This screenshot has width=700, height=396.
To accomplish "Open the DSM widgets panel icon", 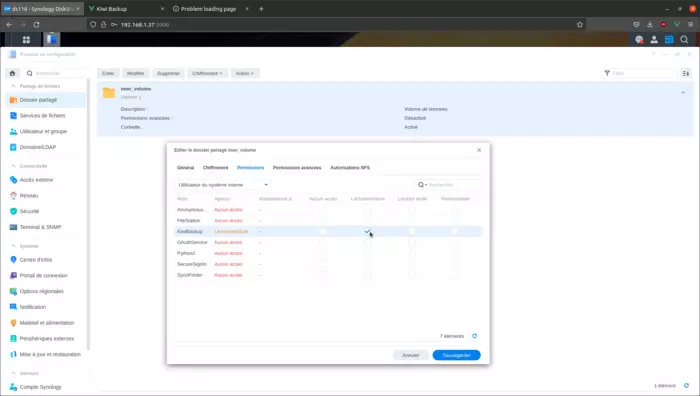I will click(x=669, y=40).
